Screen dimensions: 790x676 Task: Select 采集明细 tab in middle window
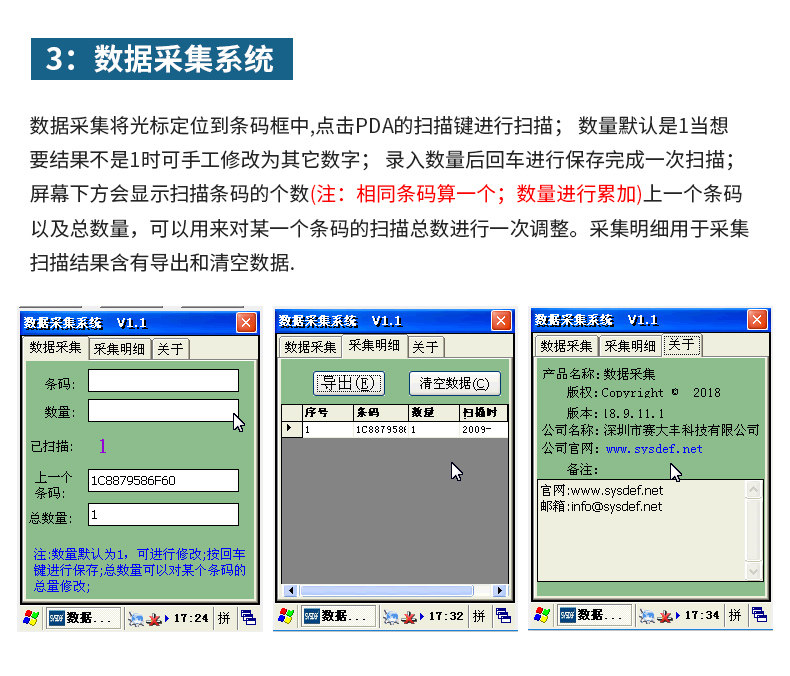tap(374, 346)
